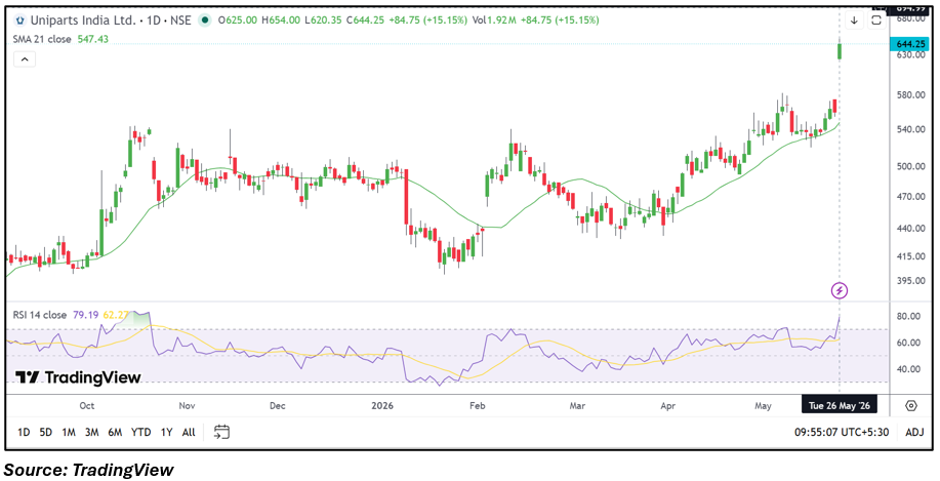Click the green market status dot

coord(205,20)
